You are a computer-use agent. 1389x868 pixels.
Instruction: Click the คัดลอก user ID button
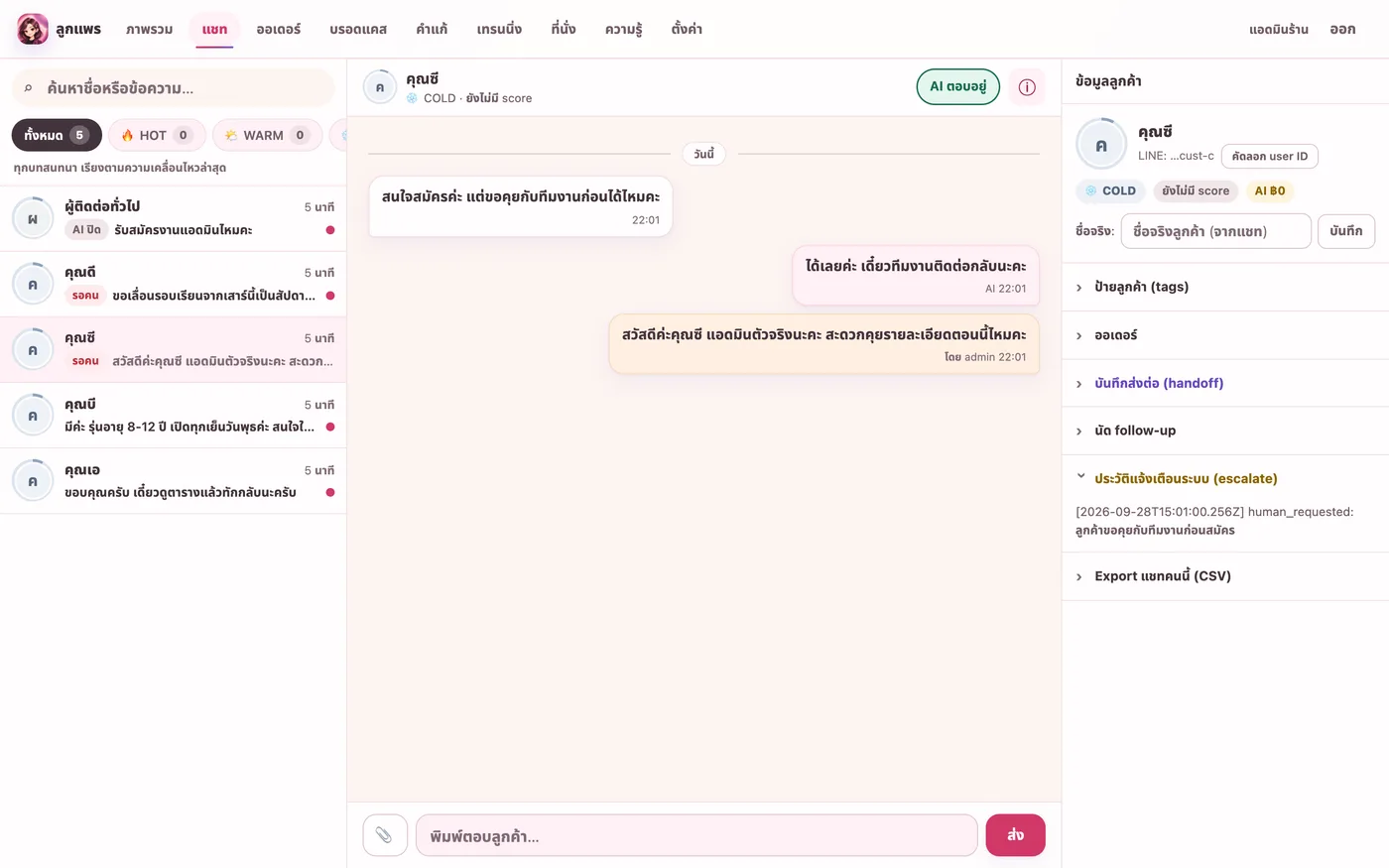click(x=1269, y=156)
